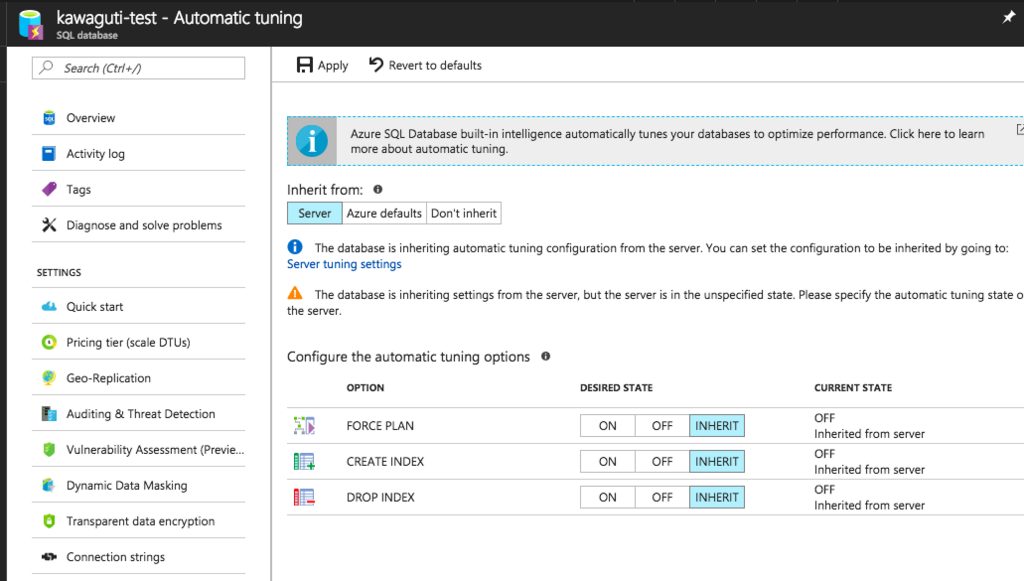Open the Activity log menu item

tap(95, 154)
